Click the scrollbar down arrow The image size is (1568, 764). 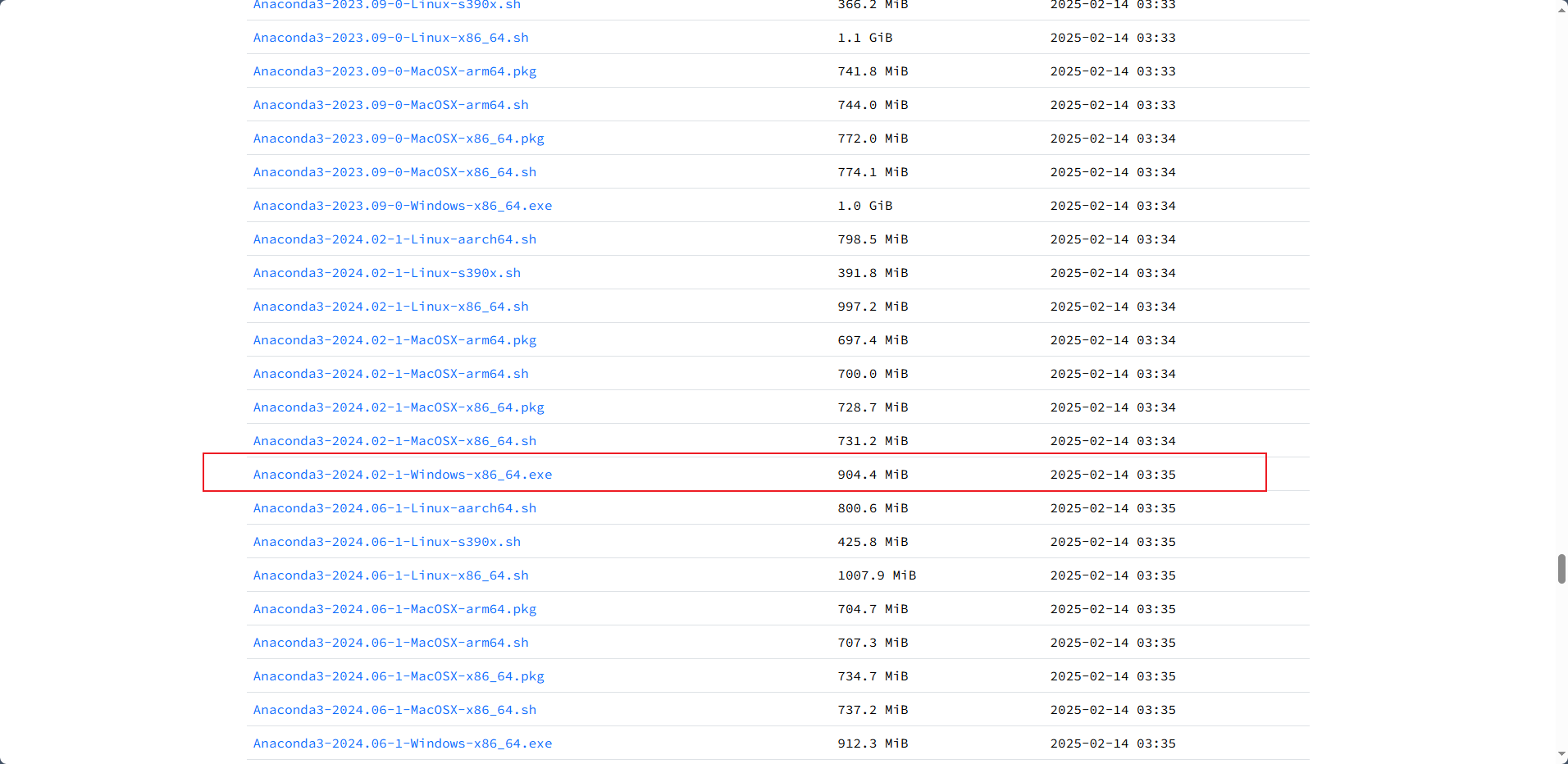(x=1561, y=755)
